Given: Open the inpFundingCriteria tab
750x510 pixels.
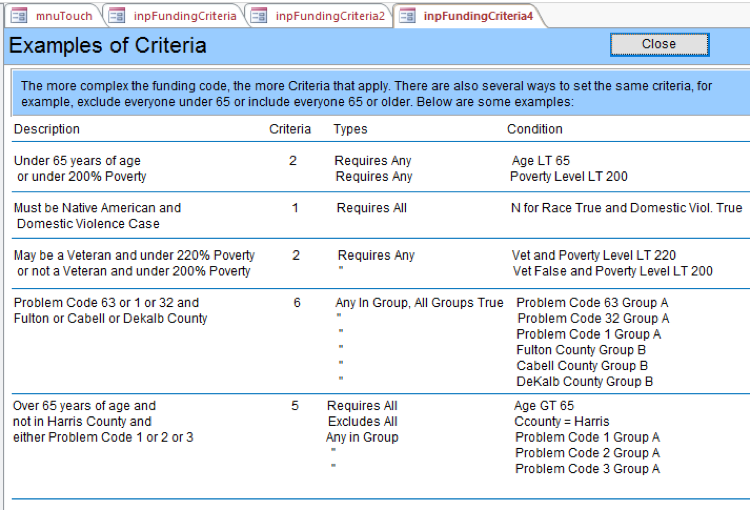Looking at the screenshot, I should coord(184,16).
